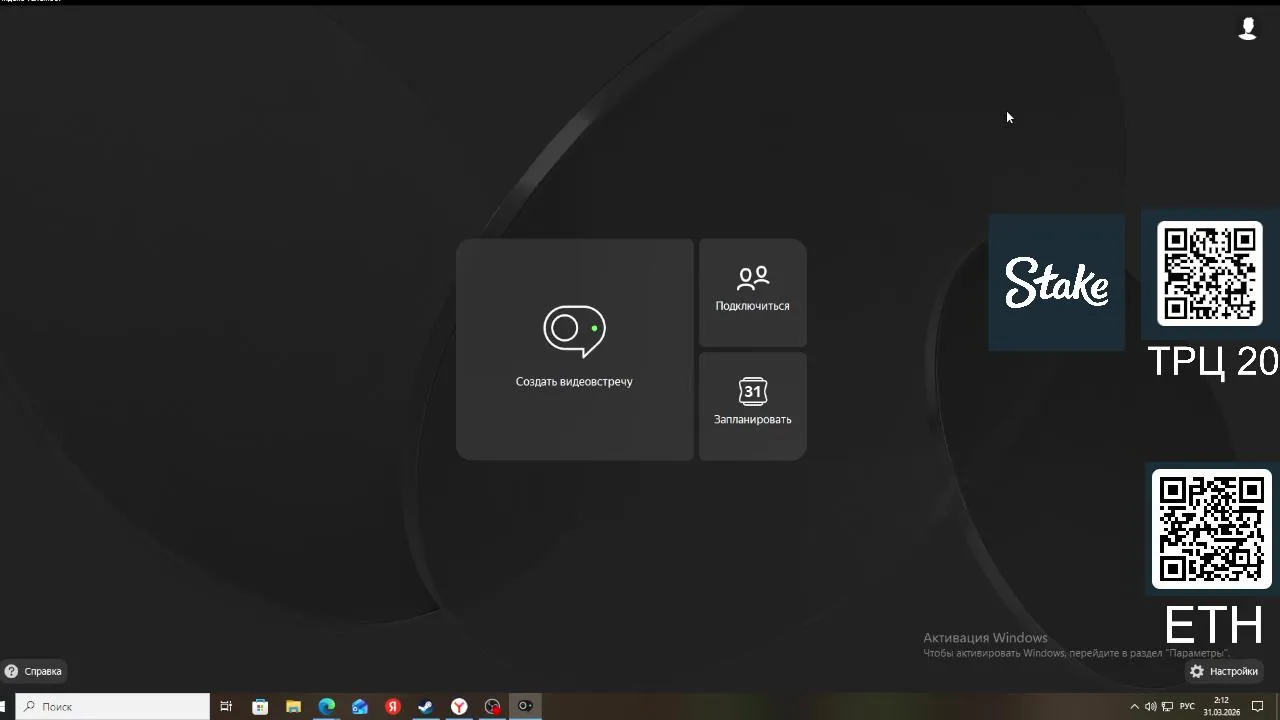Open the red Яндекс taskbar icon
The width and height of the screenshot is (1280, 720).
[393, 706]
